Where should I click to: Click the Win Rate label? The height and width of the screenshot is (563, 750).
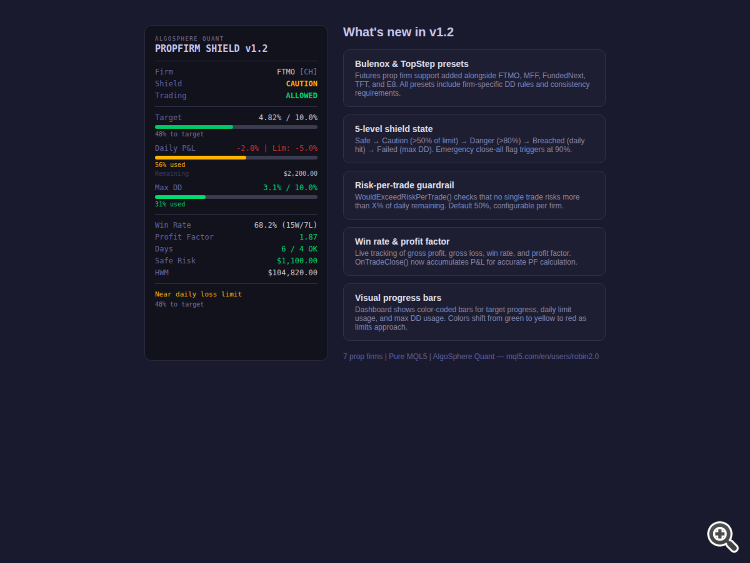tap(173, 225)
